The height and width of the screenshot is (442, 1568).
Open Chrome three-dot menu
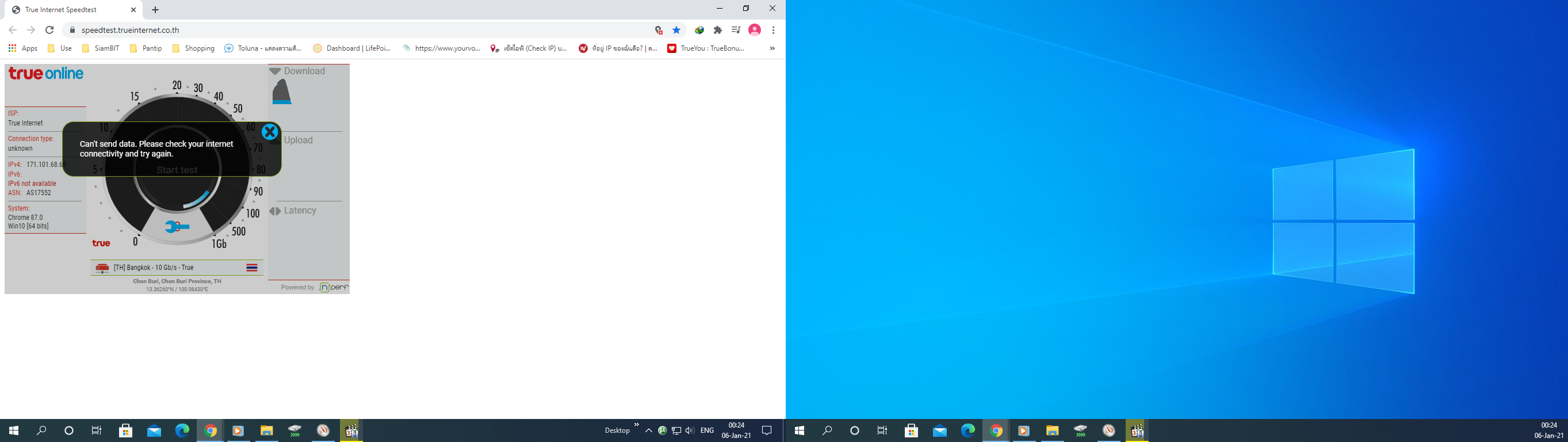(x=773, y=30)
